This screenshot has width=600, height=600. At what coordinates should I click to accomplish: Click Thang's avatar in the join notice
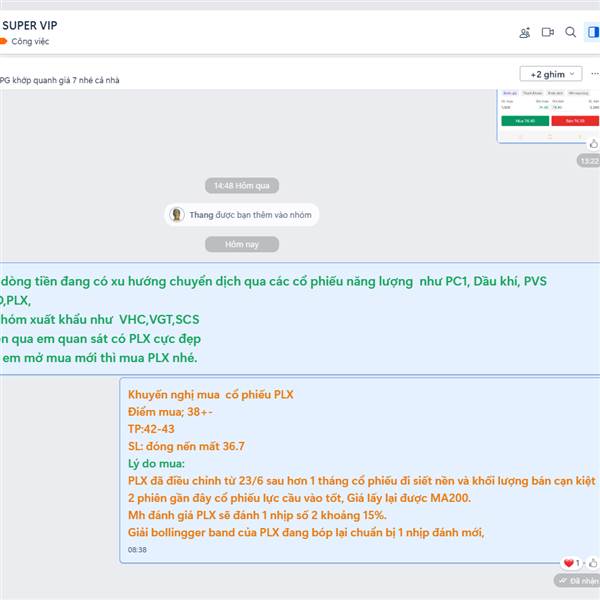177,214
